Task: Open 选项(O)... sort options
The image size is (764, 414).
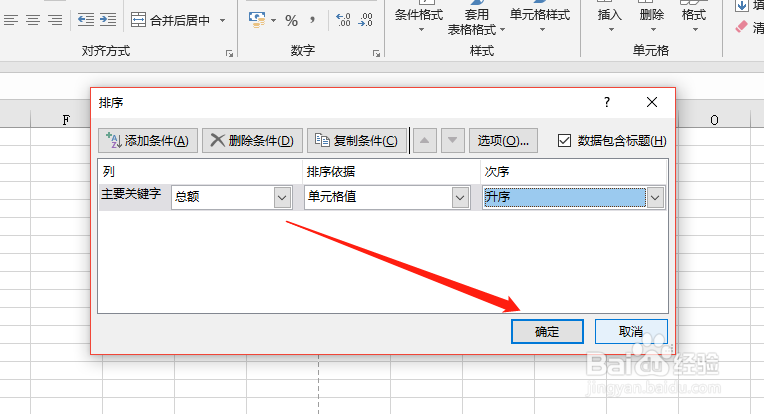Action: pos(503,141)
